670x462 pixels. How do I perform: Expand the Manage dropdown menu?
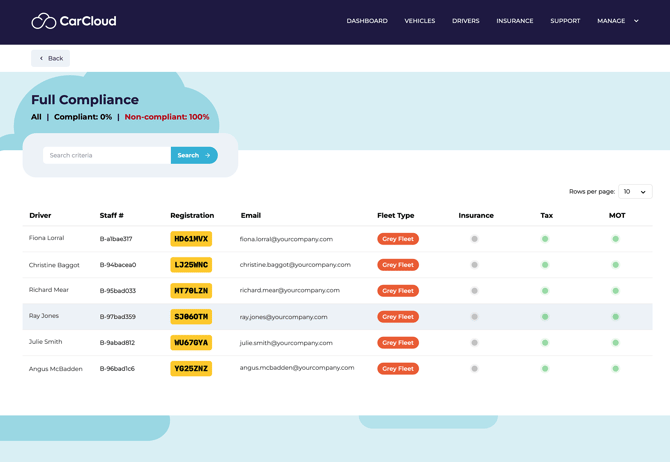click(618, 21)
